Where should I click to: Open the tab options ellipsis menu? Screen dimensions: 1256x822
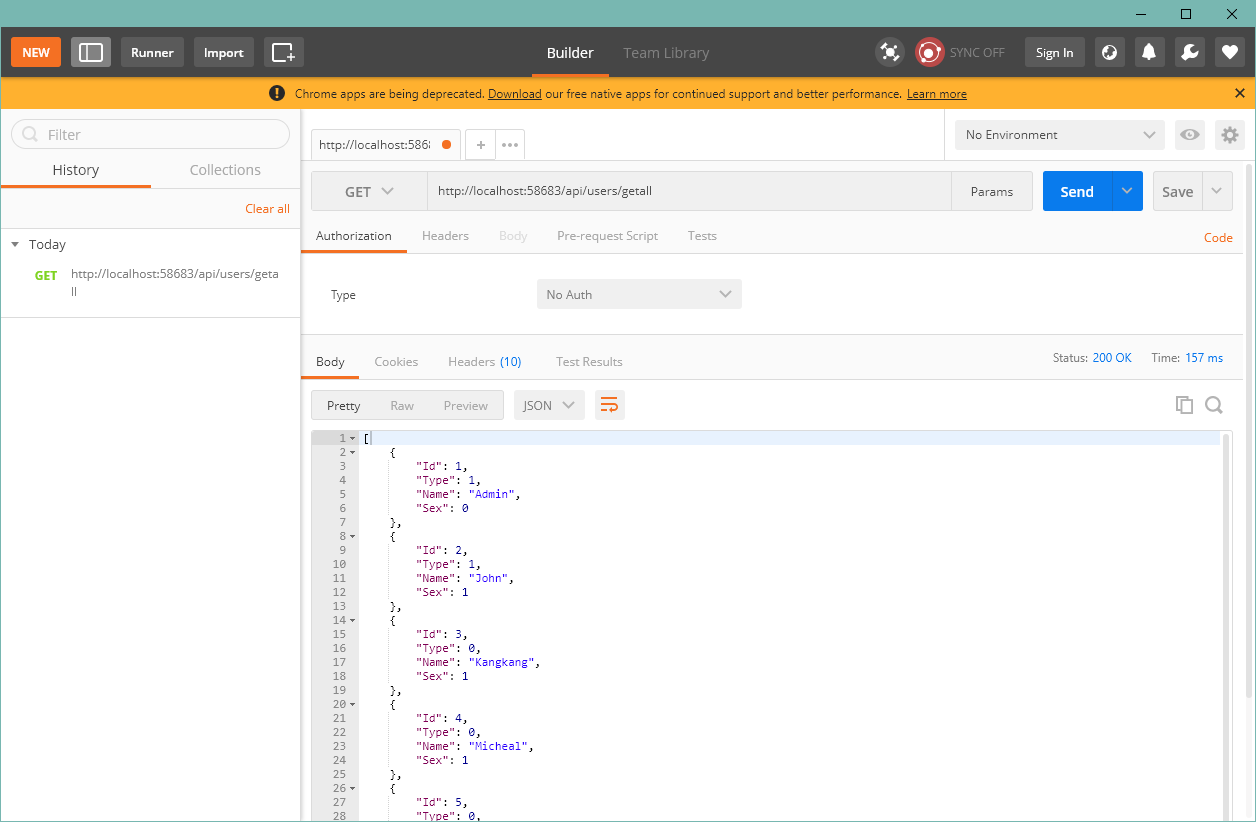(x=510, y=145)
